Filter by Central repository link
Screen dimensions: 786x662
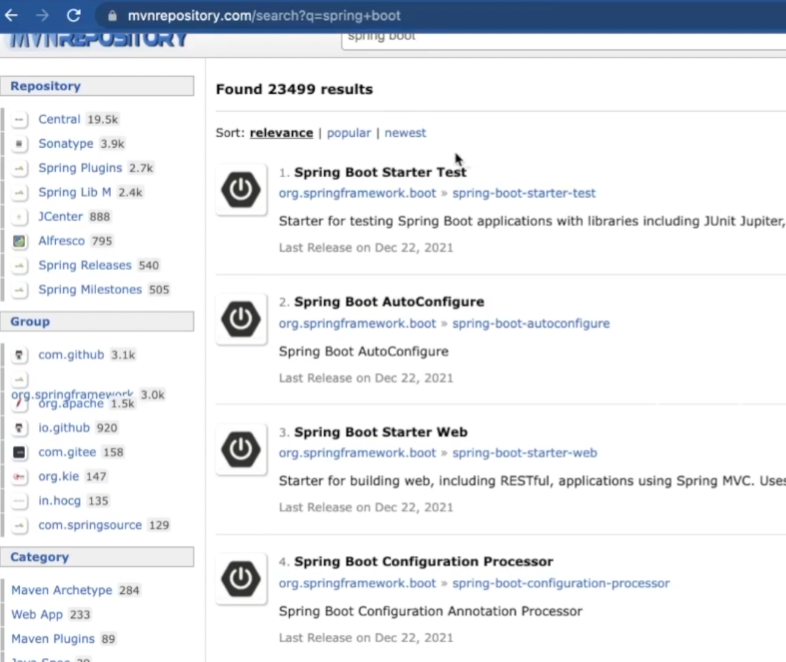(x=59, y=119)
